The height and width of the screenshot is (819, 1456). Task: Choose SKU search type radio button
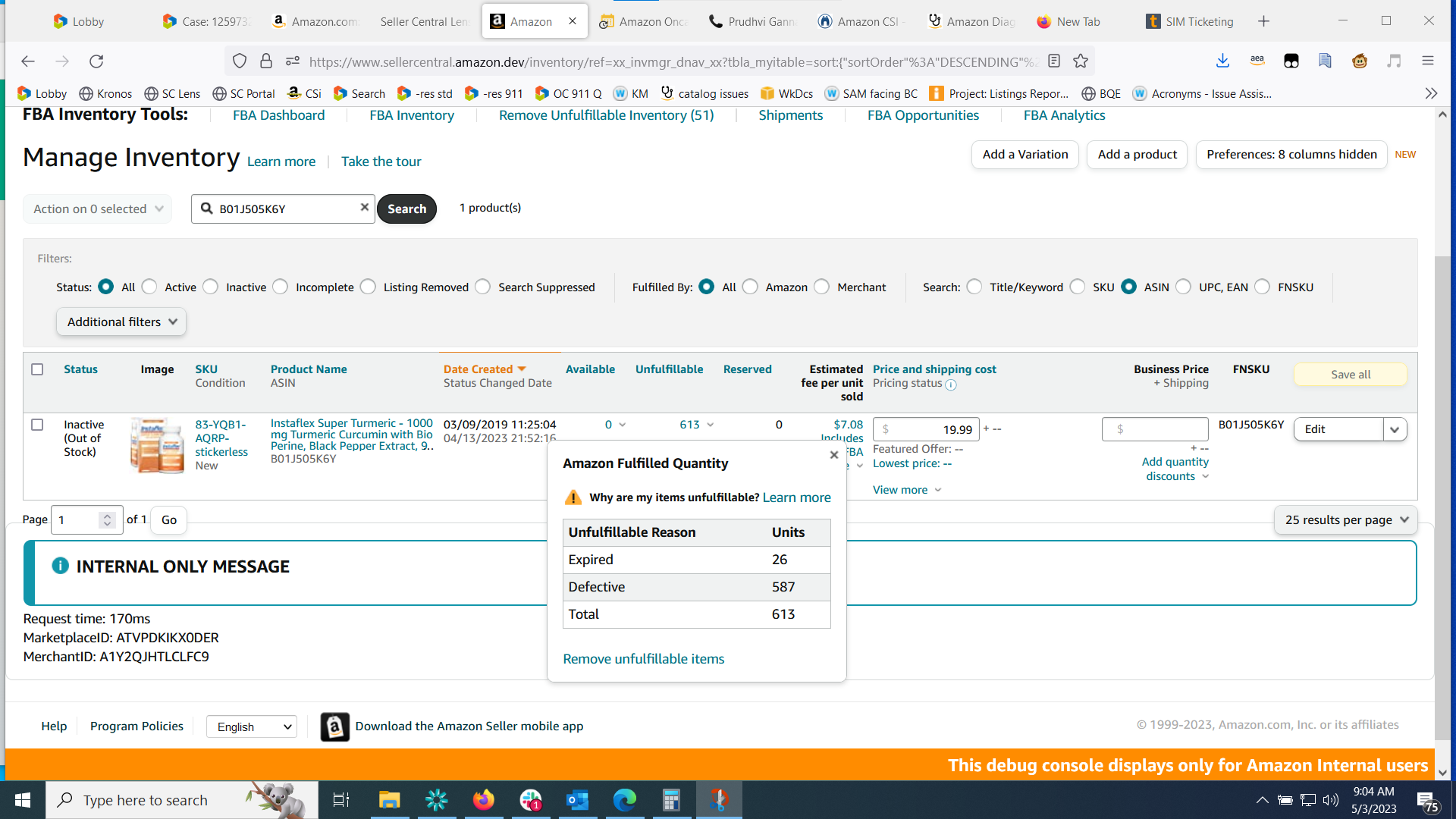tap(1078, 287)
